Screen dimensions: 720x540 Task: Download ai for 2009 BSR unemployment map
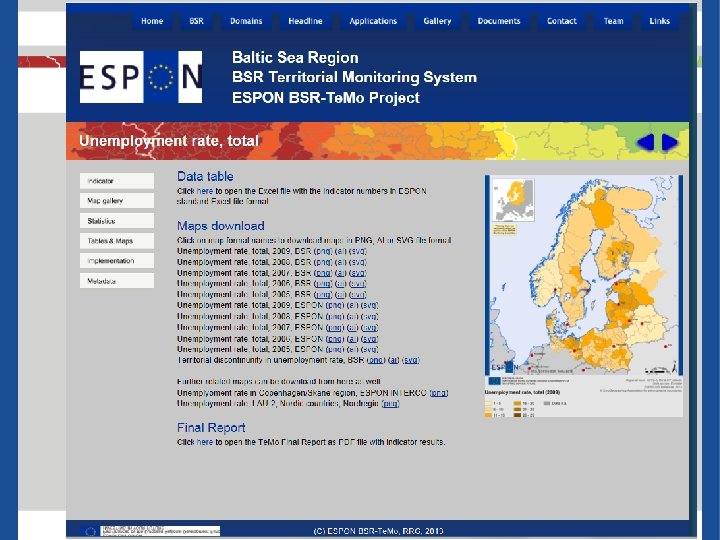pos(341,251)
